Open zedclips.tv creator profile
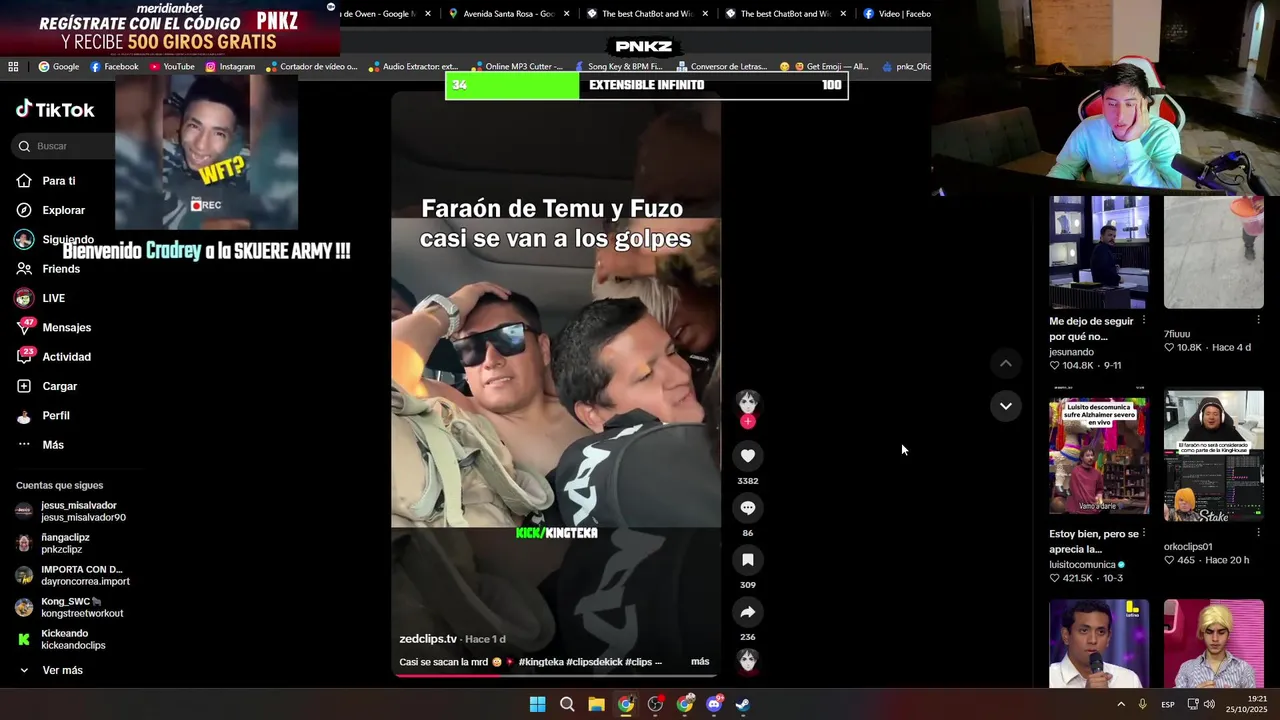The image size is (1280, 720). coord(428,639)
